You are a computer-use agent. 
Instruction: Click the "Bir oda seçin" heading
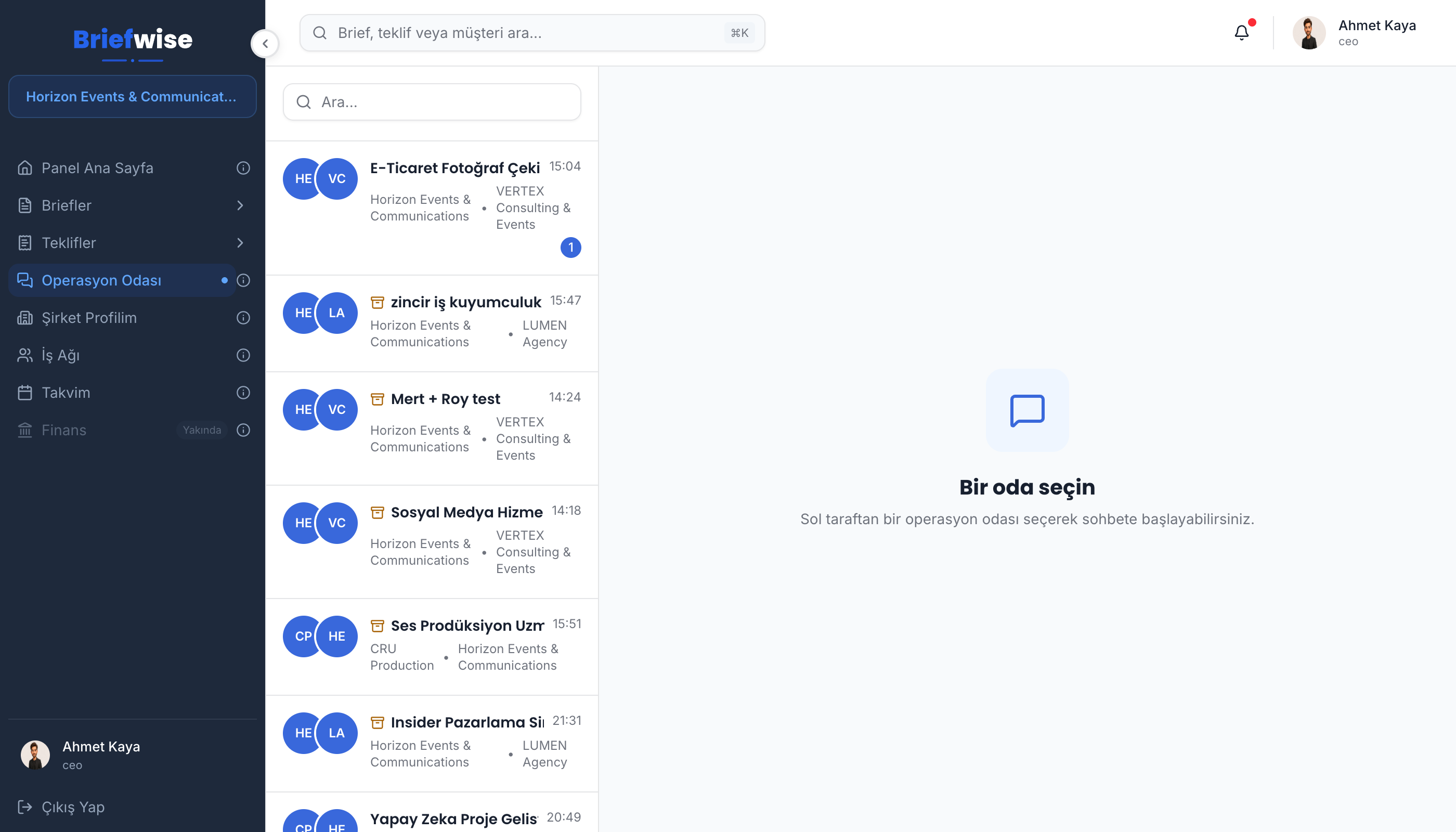click(1027, 487)
